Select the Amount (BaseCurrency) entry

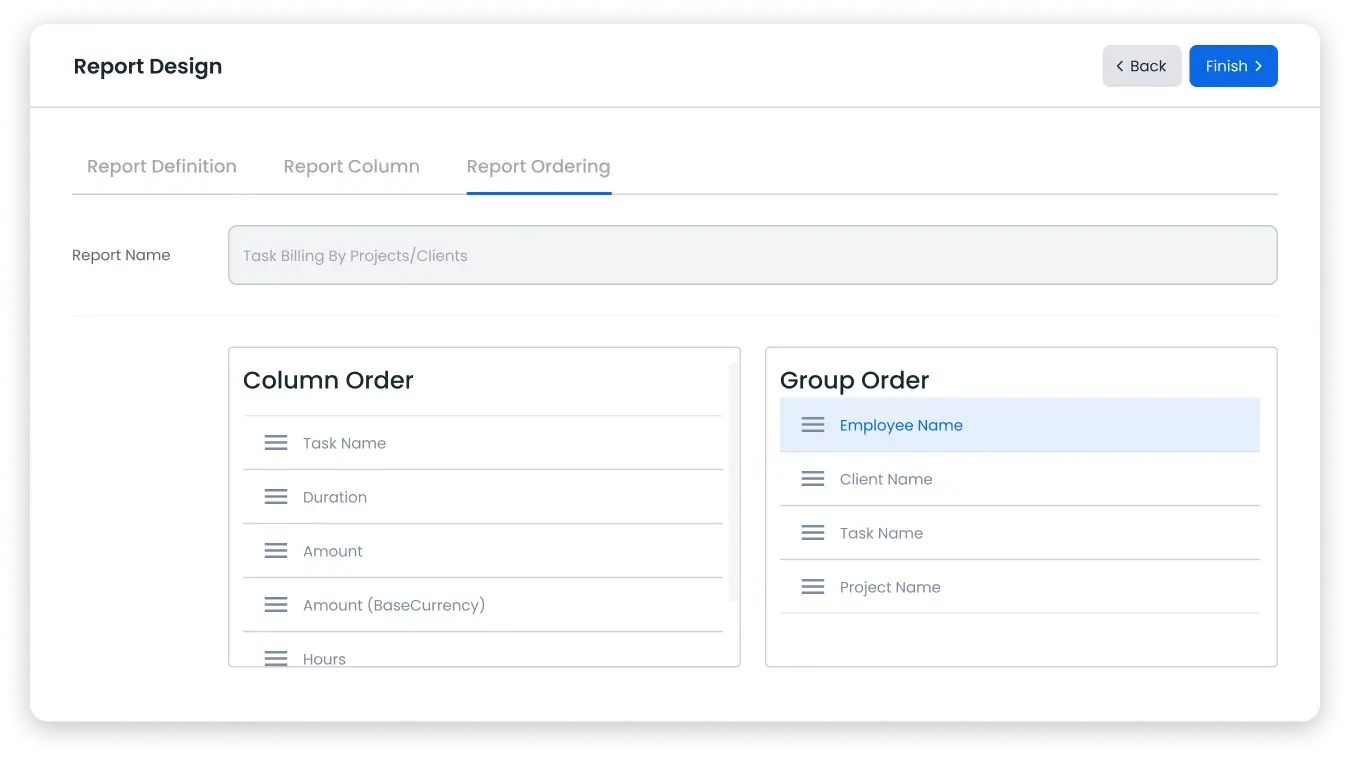tap(483, 605)
